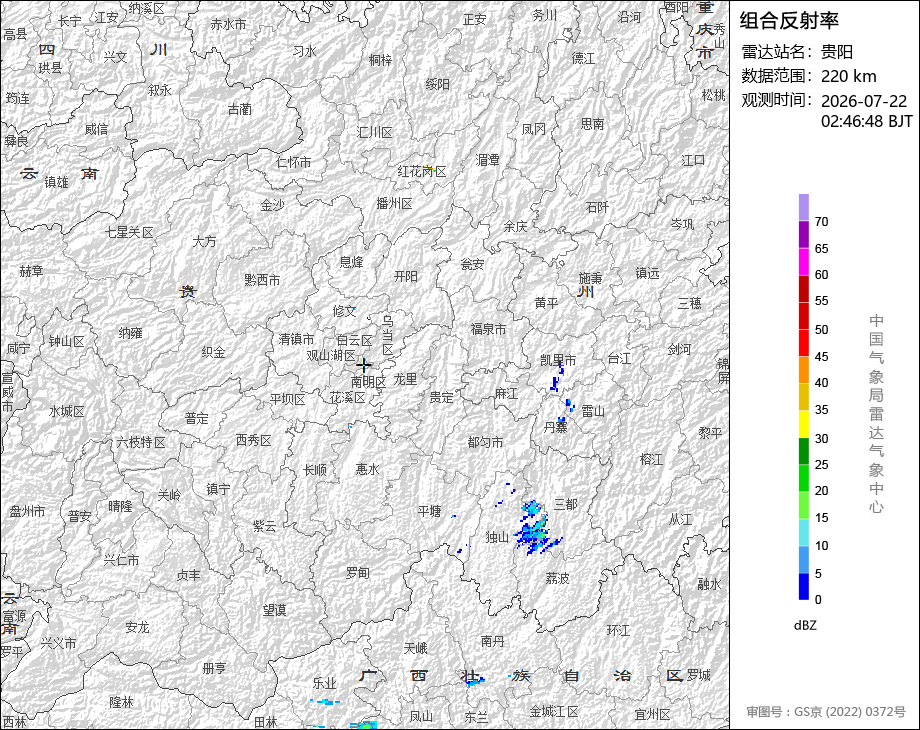Click the radar echo cluster near 三都
920x730 pixels.
[535, 528]
